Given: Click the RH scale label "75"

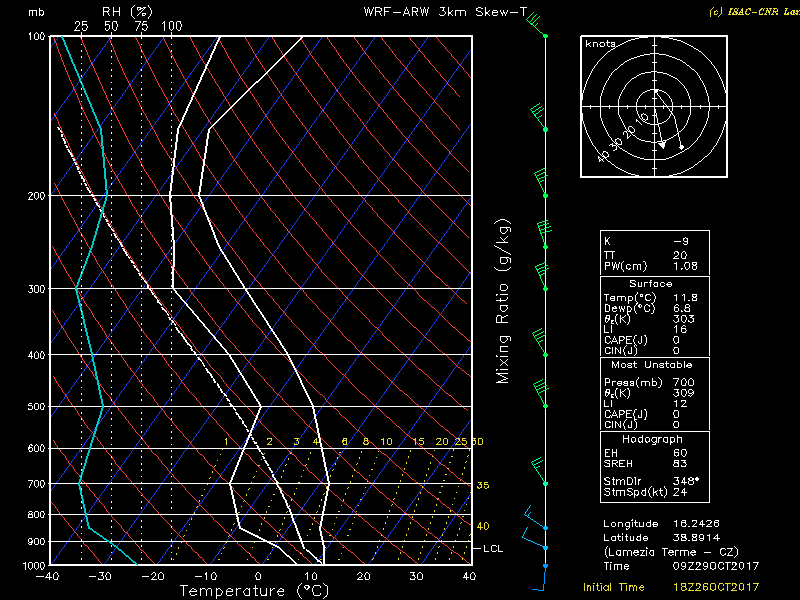Looking at the screenshot, I should point(141,26).
